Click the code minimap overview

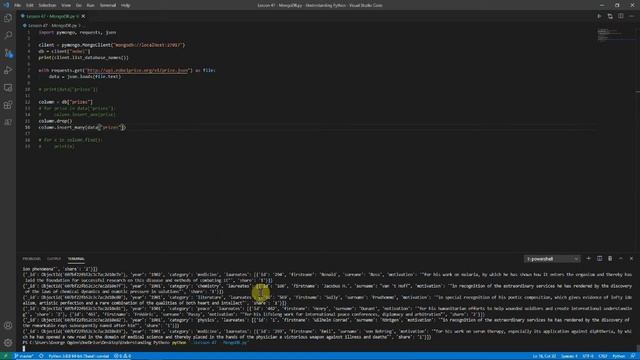click(x=615, y=35)
